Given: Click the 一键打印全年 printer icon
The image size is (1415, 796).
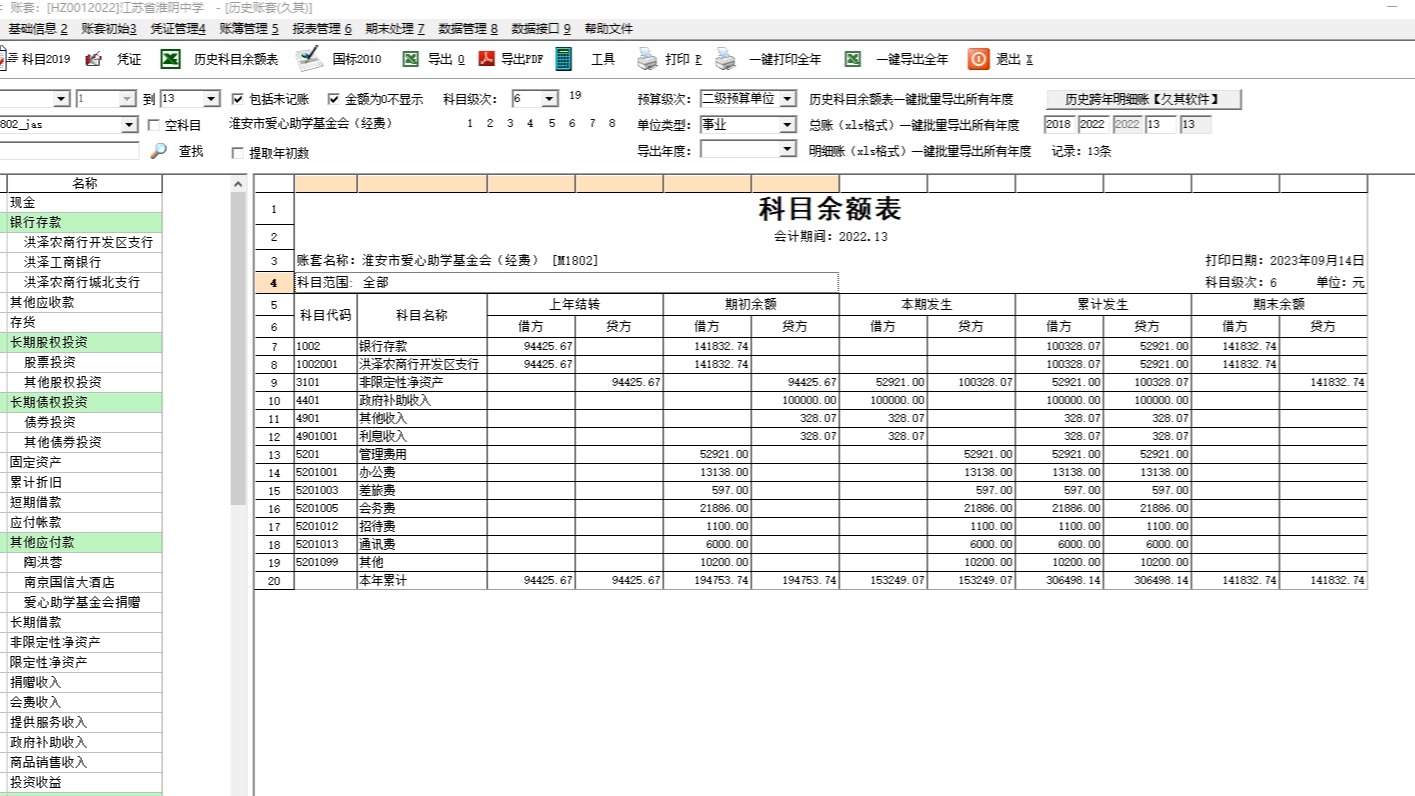Looking at the screenshot, I should click(x=725, y=60).
